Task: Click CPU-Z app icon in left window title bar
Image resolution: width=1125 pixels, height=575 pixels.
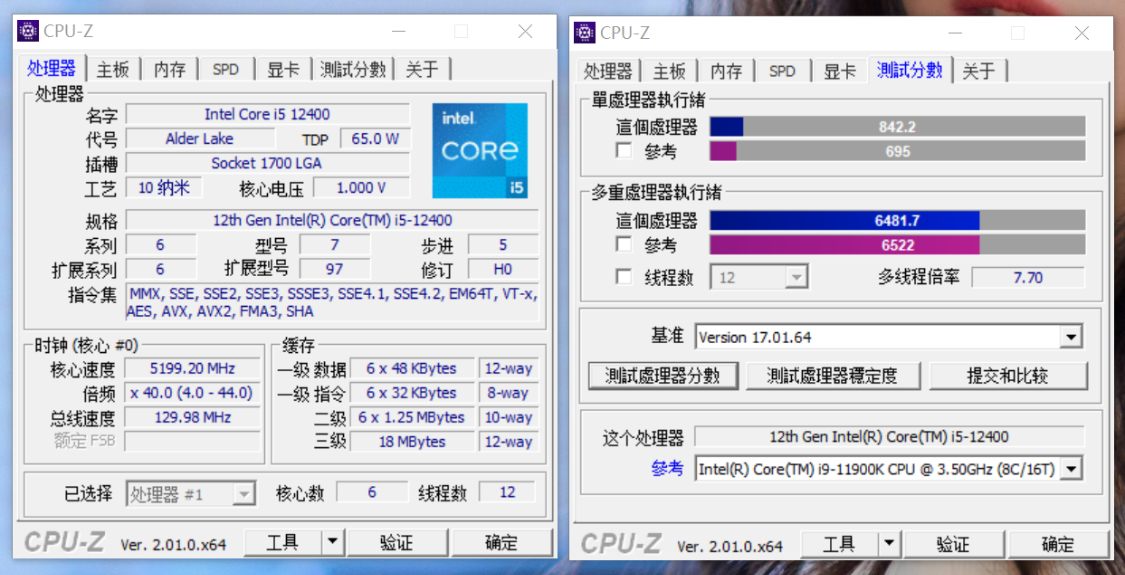Action: pos(28,31)
